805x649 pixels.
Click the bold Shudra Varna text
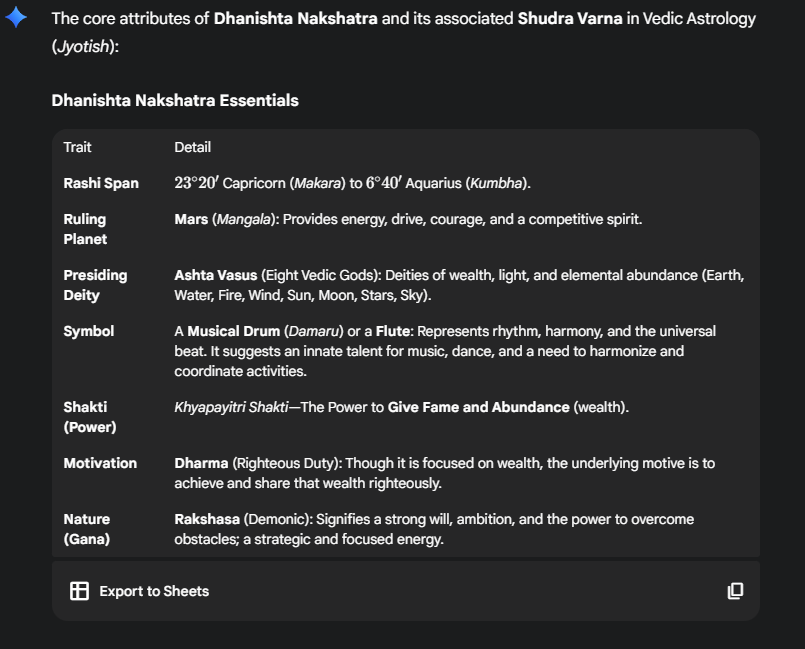(568, 19)
